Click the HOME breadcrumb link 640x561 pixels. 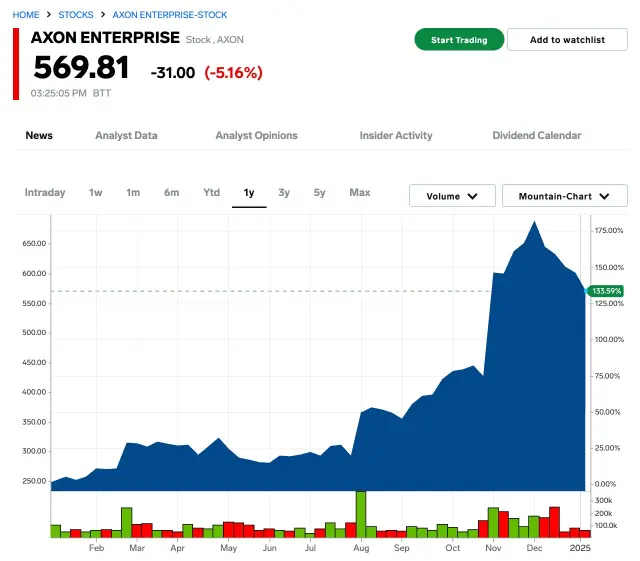point(26,15)
